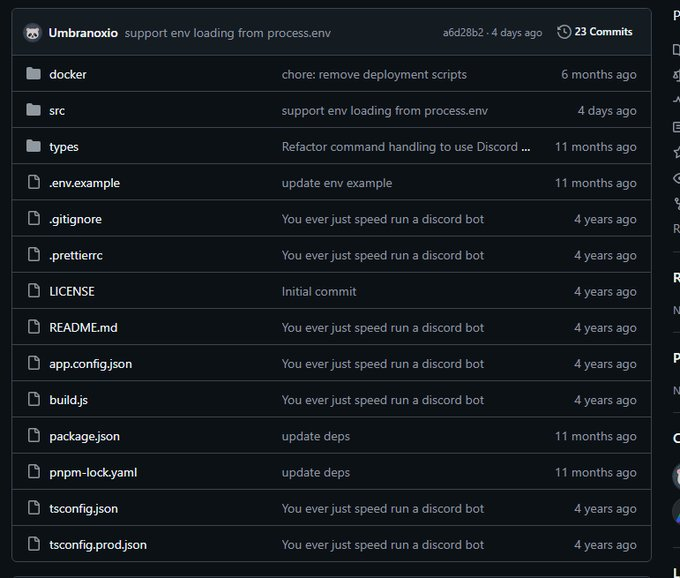The width and height of the screenshot is (680, 578).
Task: Open the tsconfig.prod.json file
Action: click(x=98, y=545)
